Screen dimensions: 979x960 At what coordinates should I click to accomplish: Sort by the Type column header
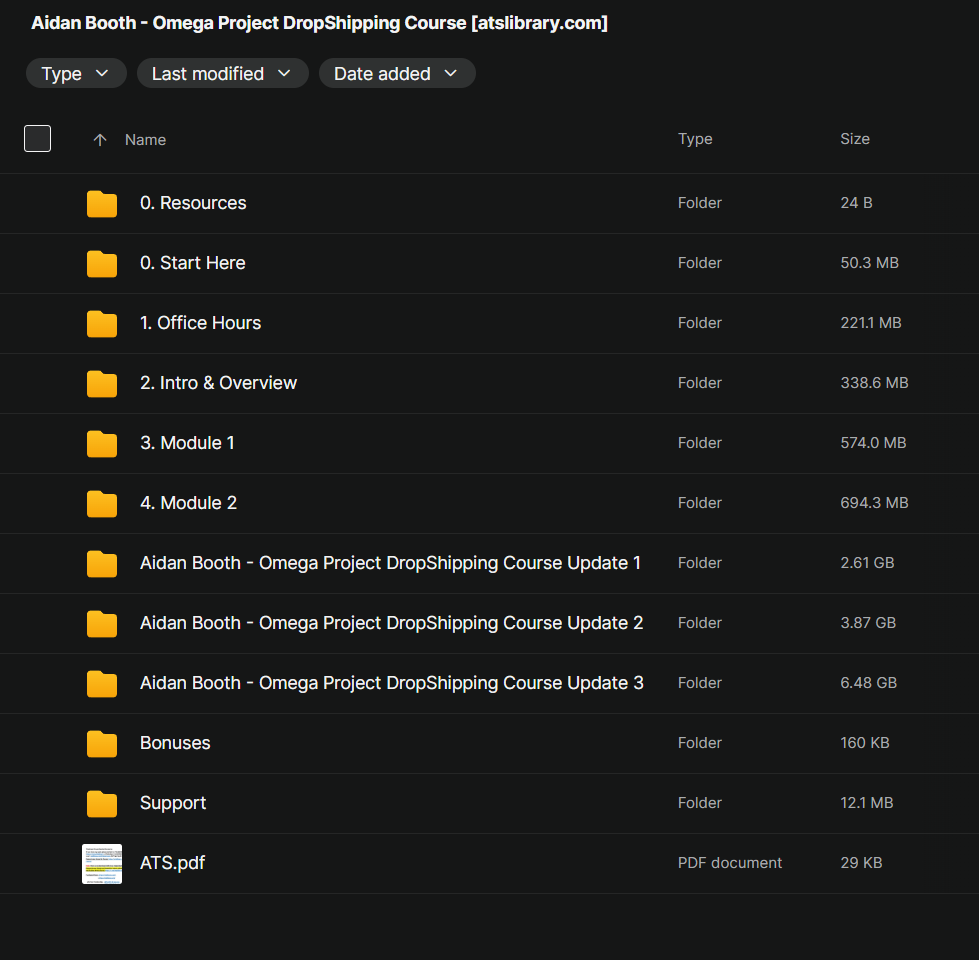tap(695, 139)
